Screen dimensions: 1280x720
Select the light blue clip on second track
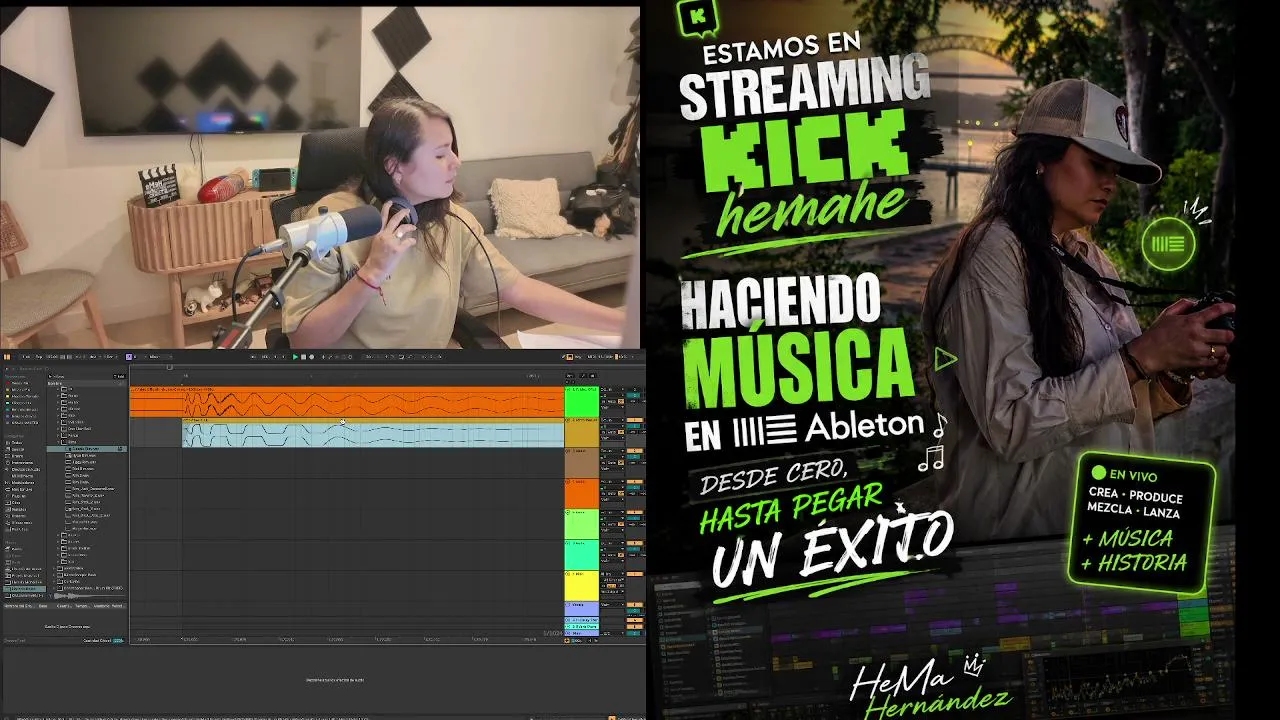(373, 434)
